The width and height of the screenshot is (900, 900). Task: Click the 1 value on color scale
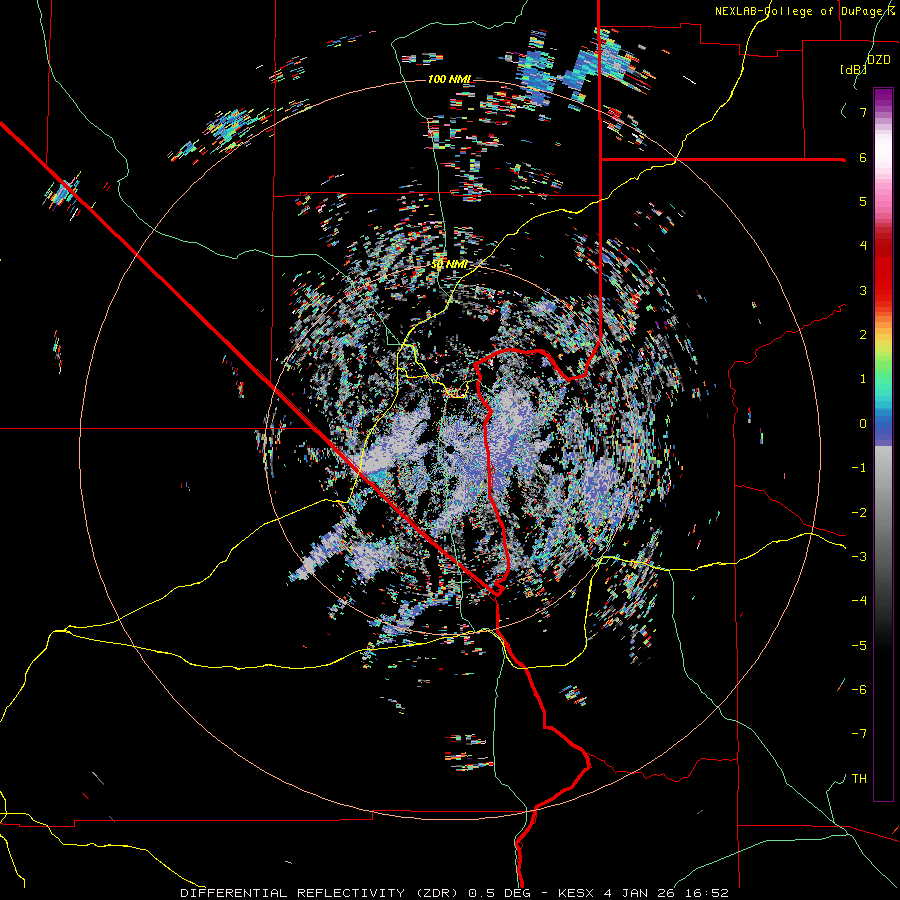click(863, 379)
